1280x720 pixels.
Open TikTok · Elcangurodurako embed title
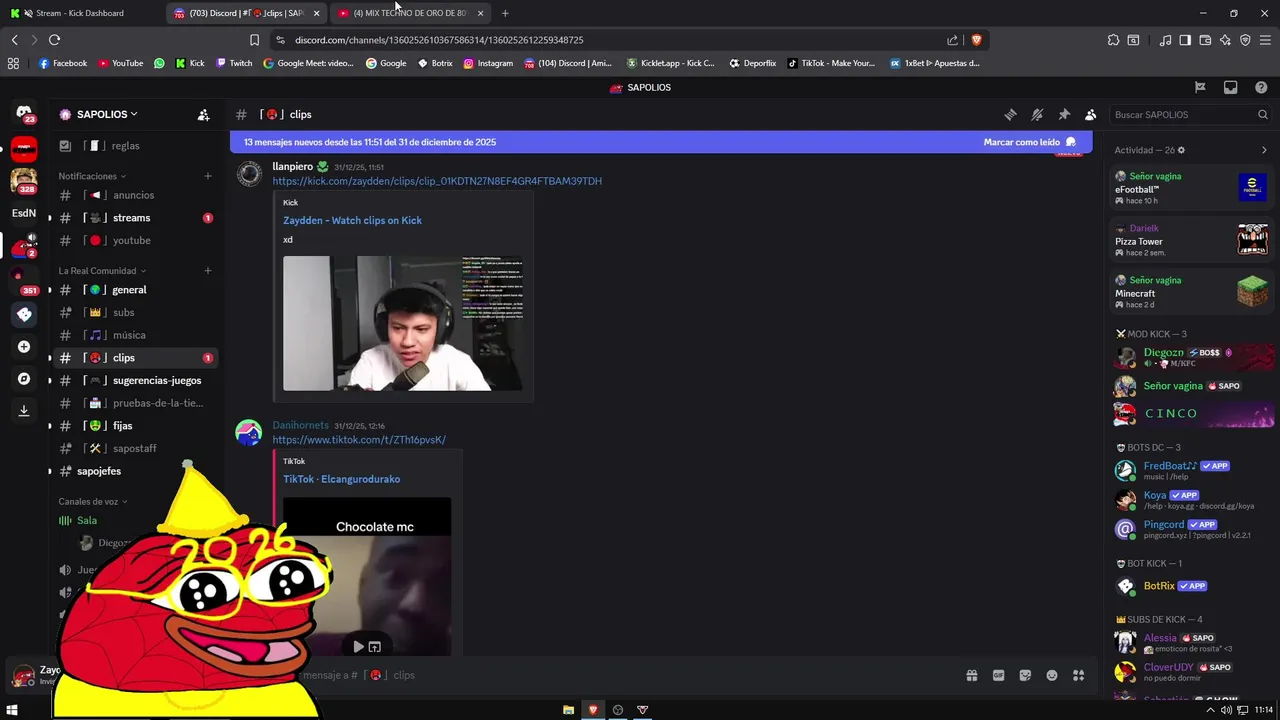click(341, 479)
